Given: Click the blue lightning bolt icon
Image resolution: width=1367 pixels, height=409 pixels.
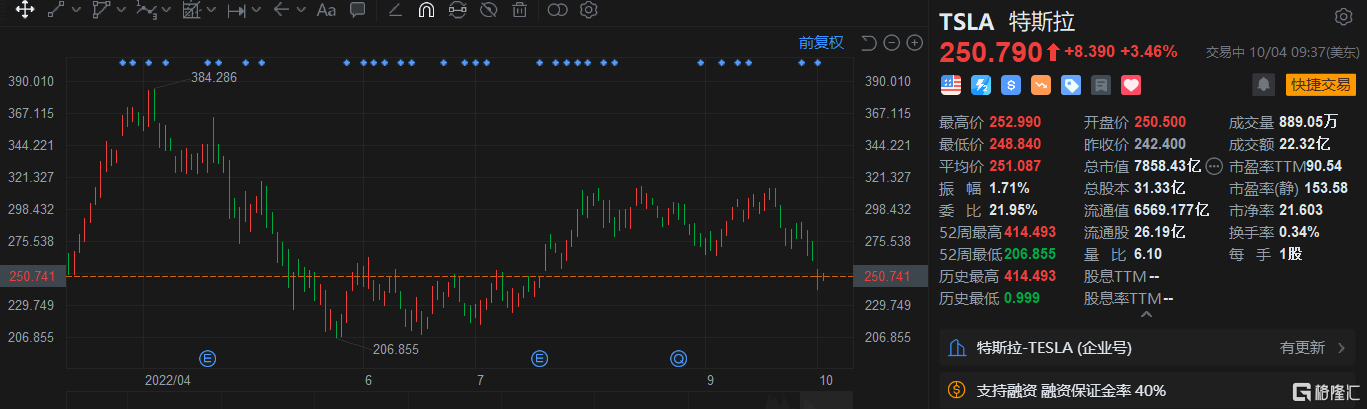Looking at the screenshot, I should [980, 85].
